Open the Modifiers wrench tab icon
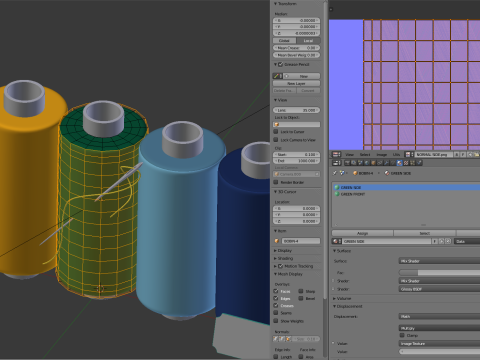Viewport: 480px width, 360px height. click(x=386, y=163)
